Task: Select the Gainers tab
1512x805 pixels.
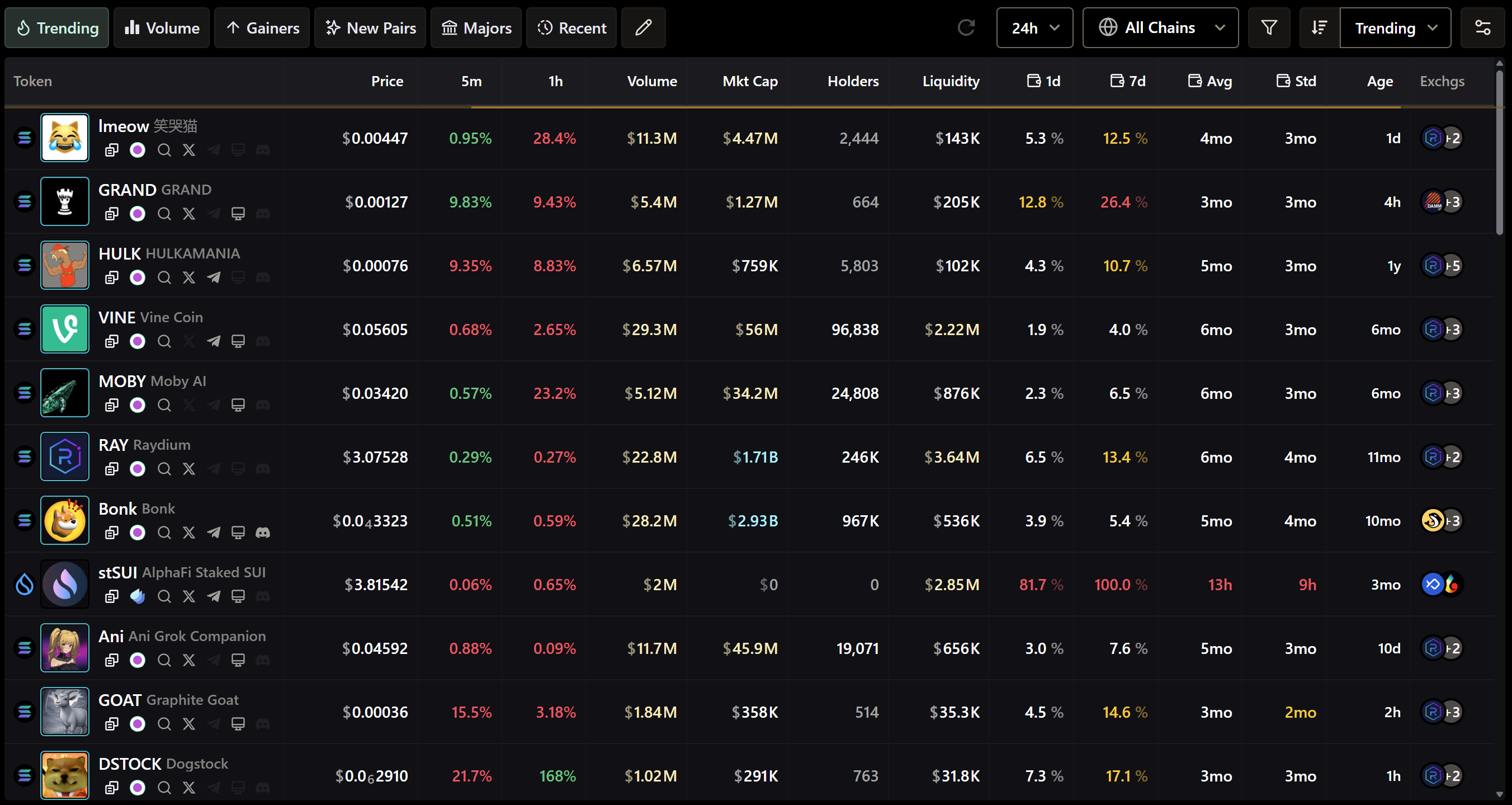Action: (262, 27)
